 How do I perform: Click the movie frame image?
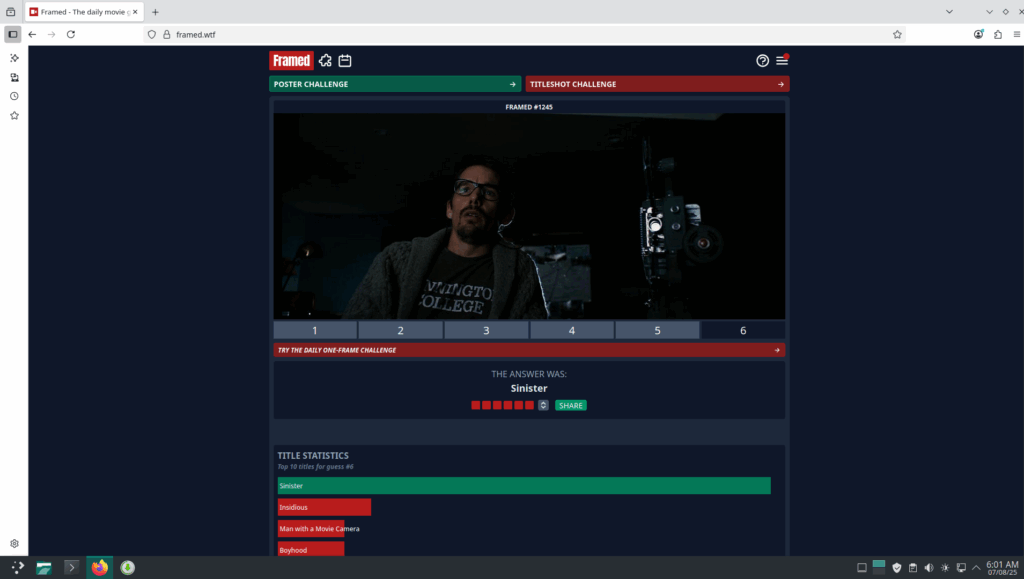pyautogui.click(x=529, y=216)
